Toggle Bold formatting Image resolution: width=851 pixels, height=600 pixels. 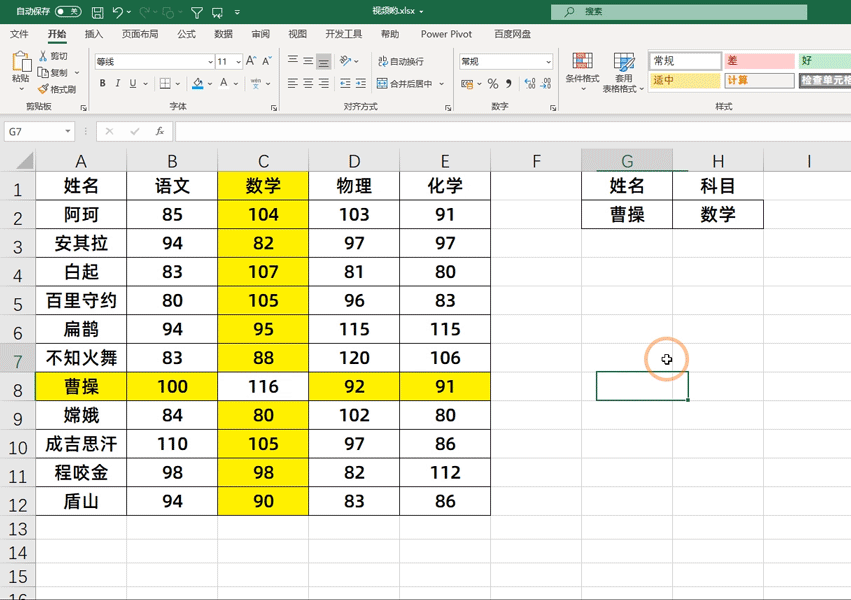coord(103,83)
